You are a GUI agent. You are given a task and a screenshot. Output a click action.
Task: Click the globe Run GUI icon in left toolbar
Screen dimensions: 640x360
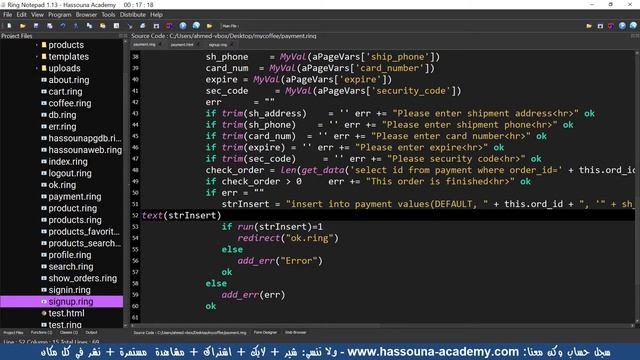(x=196, y=26)
